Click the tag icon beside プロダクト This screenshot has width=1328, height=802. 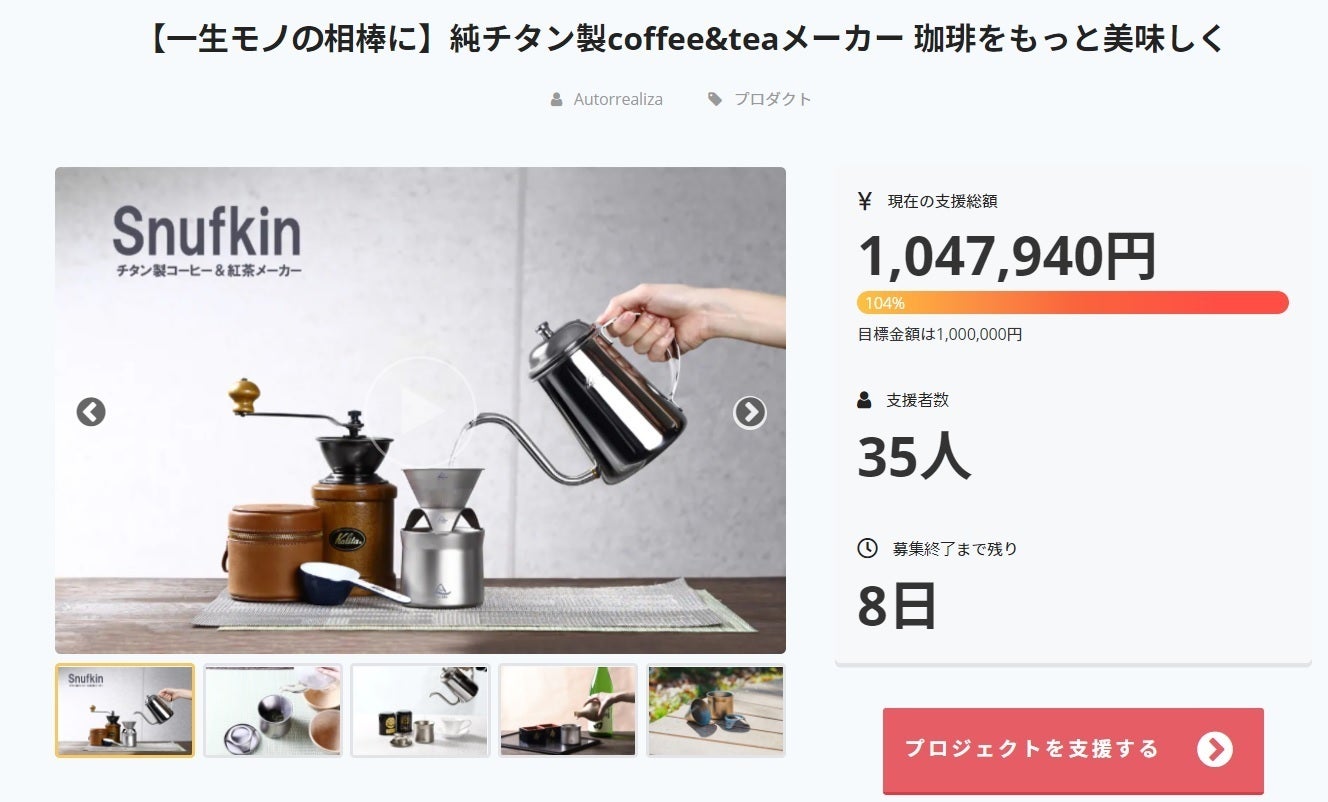coord(715,99)
